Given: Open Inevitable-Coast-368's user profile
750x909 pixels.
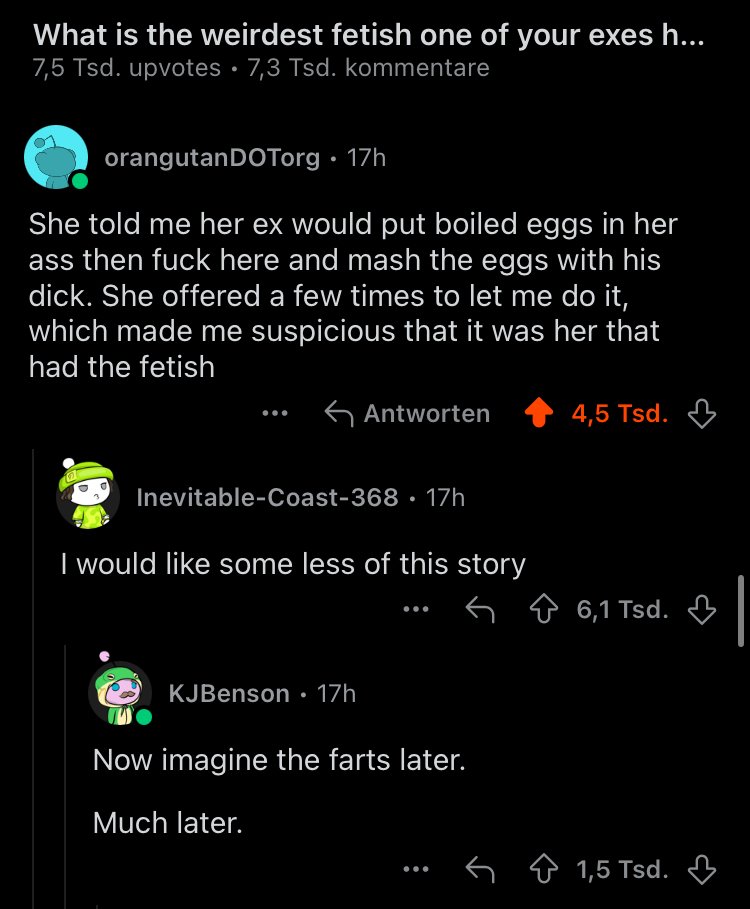Looking at the screenshot, I should tap(267, 497).
